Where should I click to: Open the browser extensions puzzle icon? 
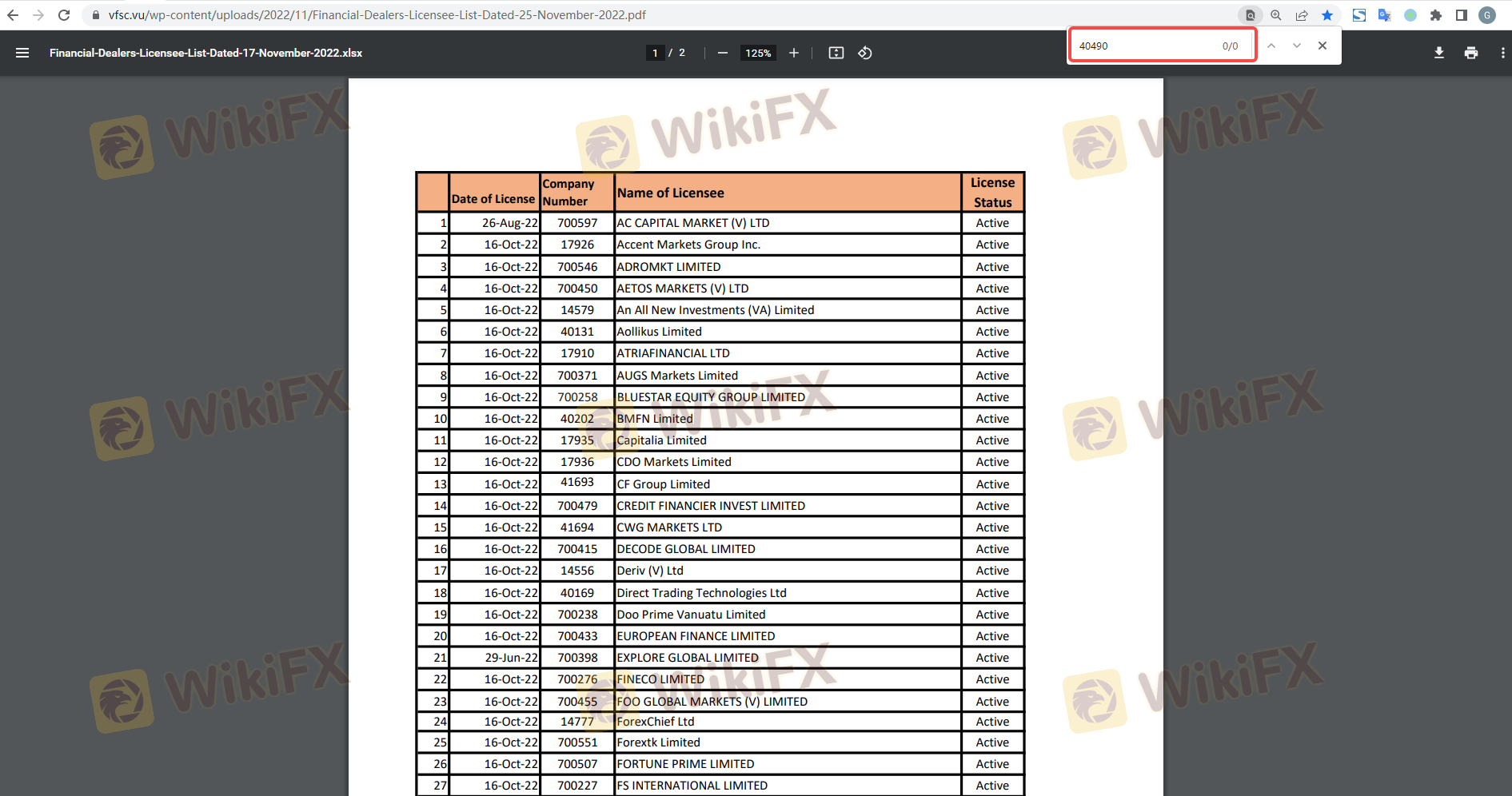click(x=1436, y=15)
